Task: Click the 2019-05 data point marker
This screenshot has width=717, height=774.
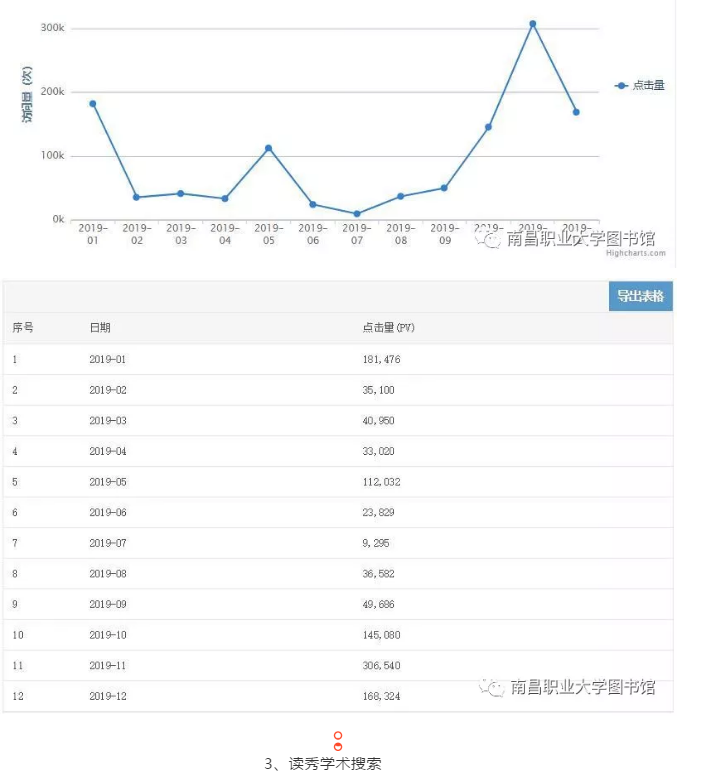Action: point(268,148)
